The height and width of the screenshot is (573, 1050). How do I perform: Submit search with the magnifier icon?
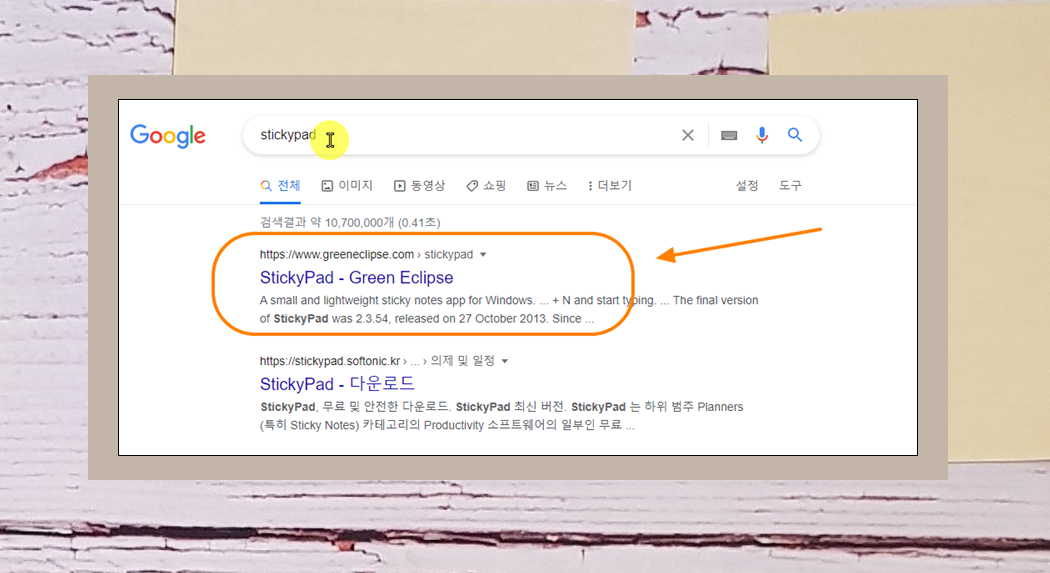tap(795, 135)
